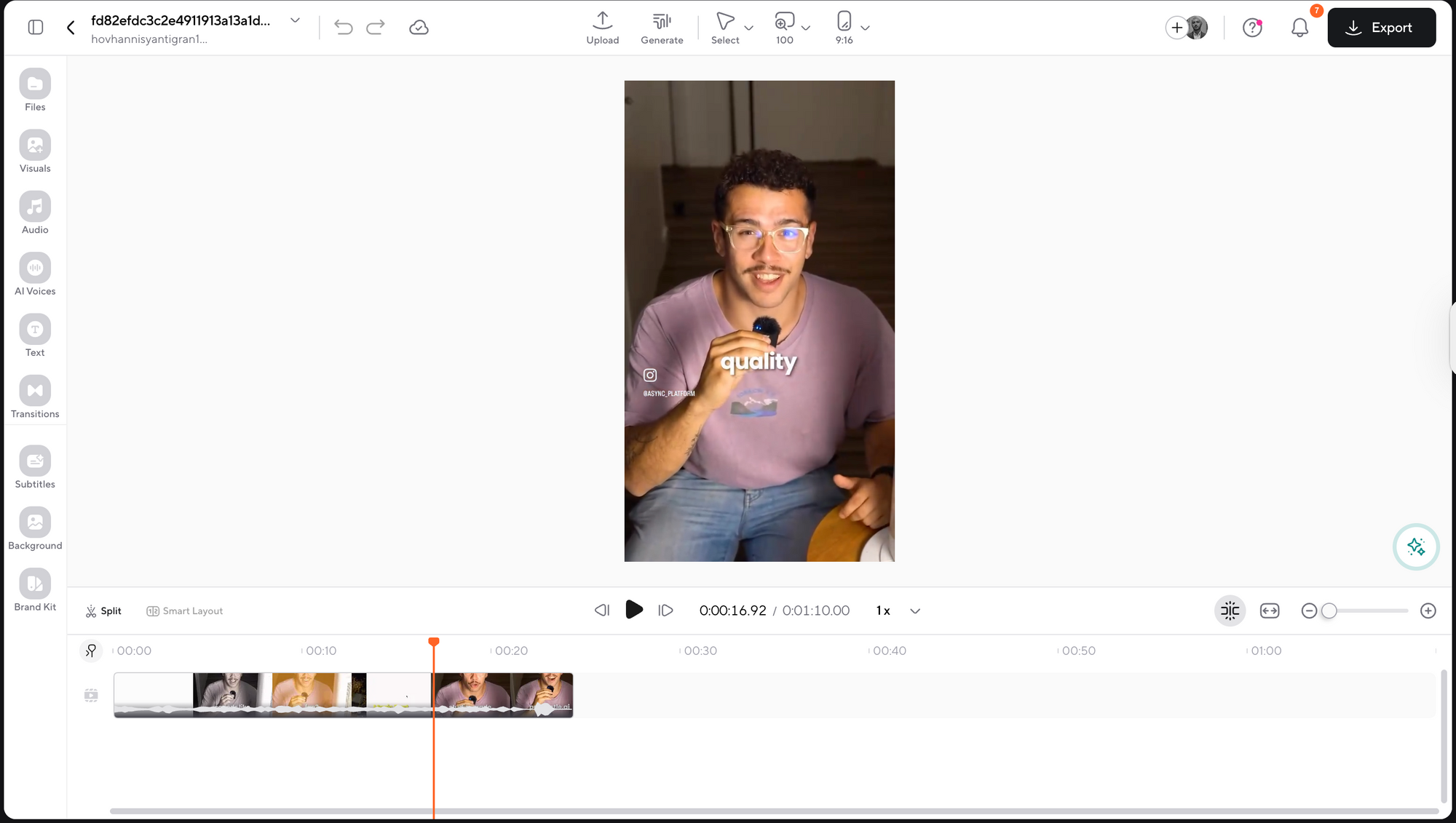The height and width of the screenshot is (823, 1456).
Task: Open playback speed dropdown
Action: tap(915, 611)
